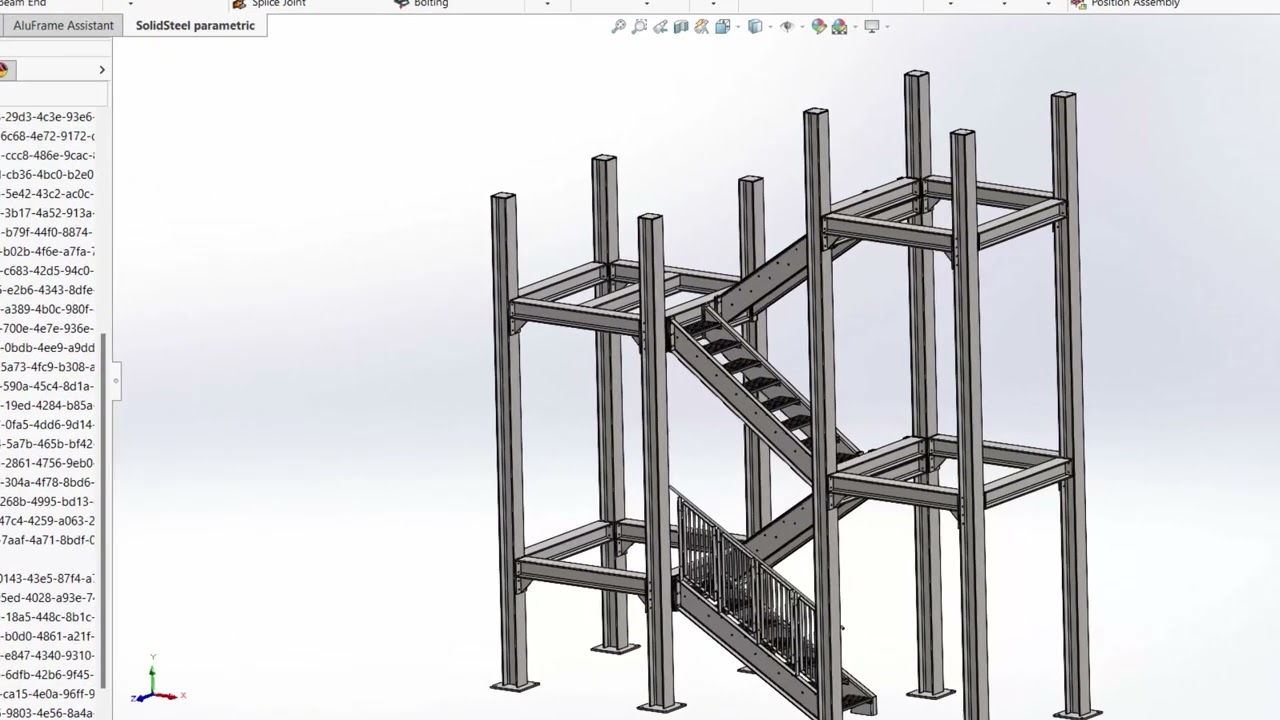The image size is (1280, 720).
Task: Open the Edit Appearance color ball icon
Action: click(x=819, y=27)
